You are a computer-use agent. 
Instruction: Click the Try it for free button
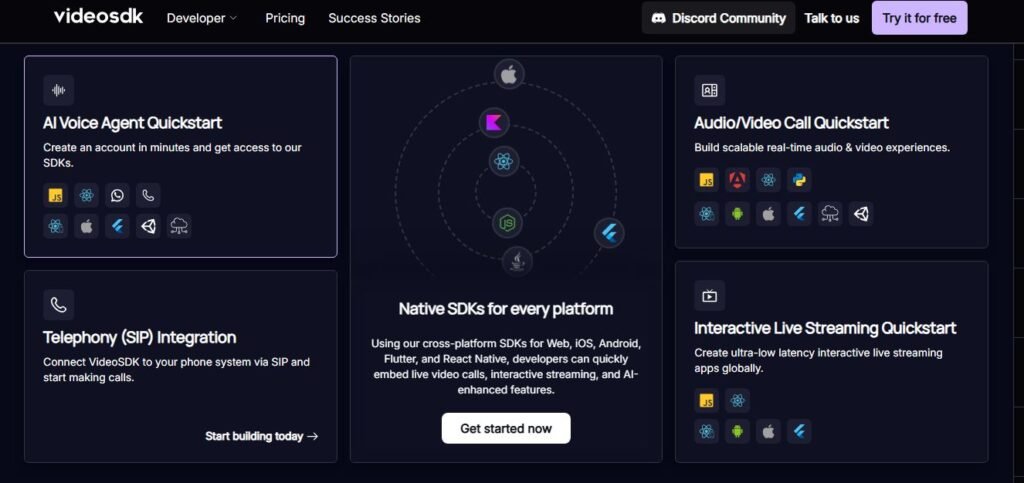pos(919,18)
